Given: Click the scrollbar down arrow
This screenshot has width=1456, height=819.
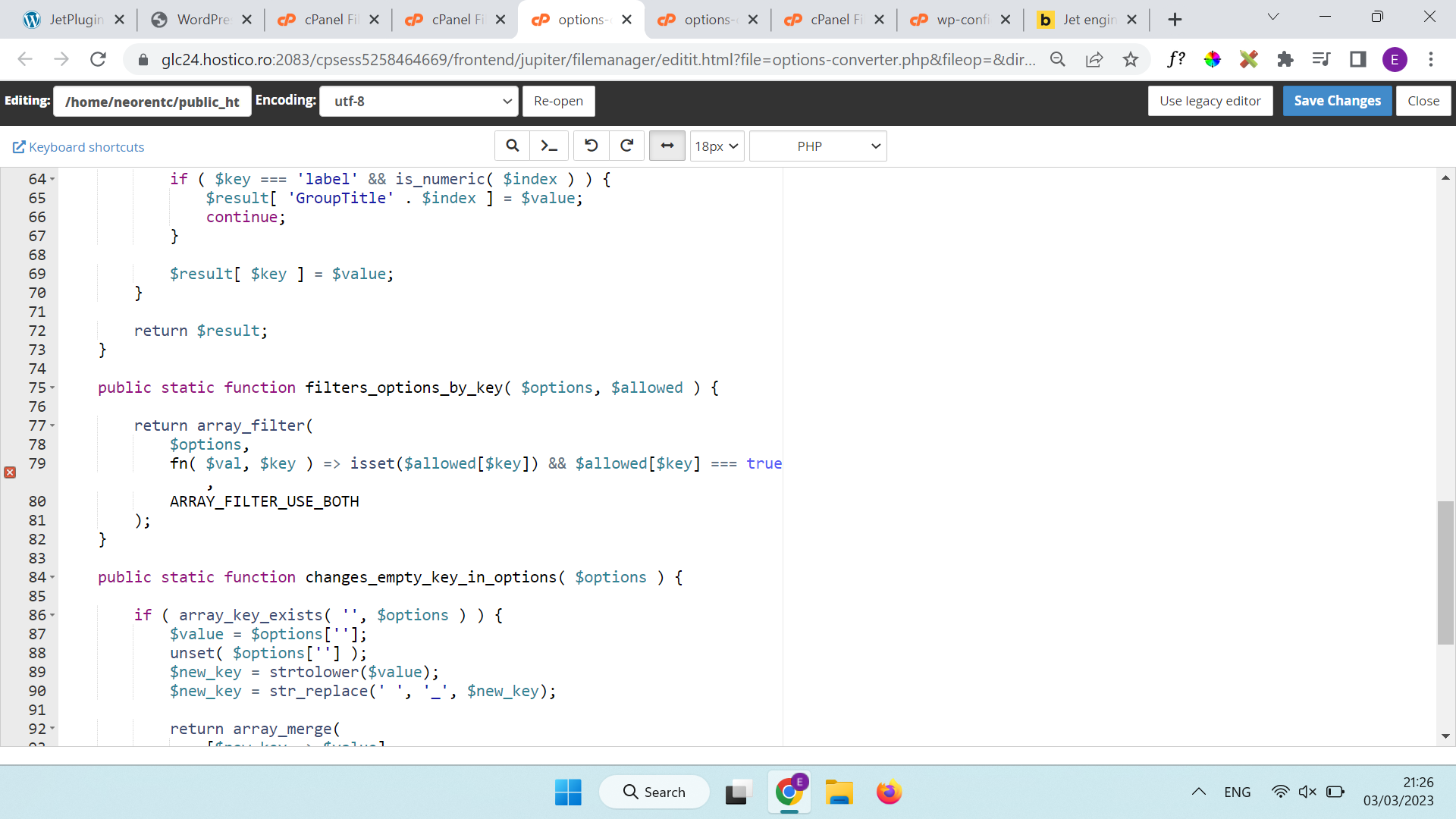Looking at the screenshot, I should [1445, 736].
